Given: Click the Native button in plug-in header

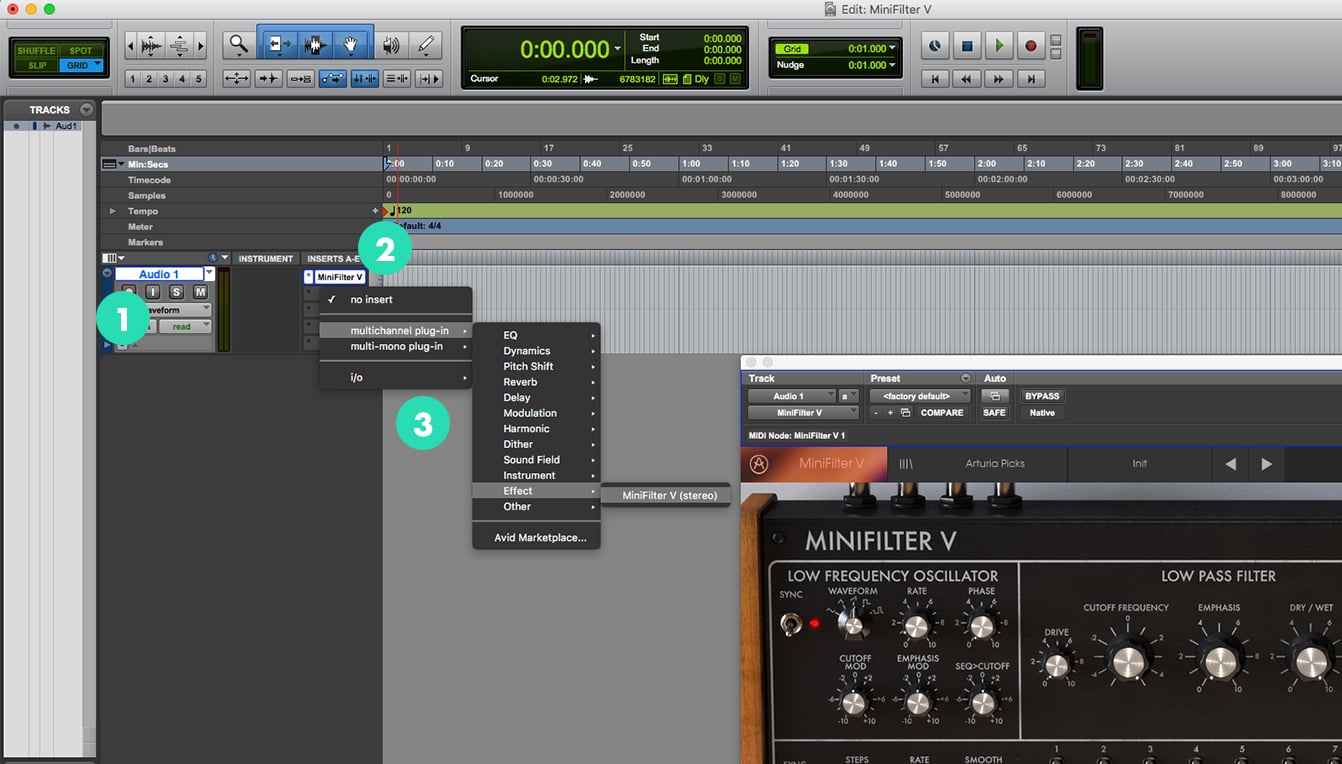Looking at the screenshot, I should pyautogui.click(x=1042, y=412).
